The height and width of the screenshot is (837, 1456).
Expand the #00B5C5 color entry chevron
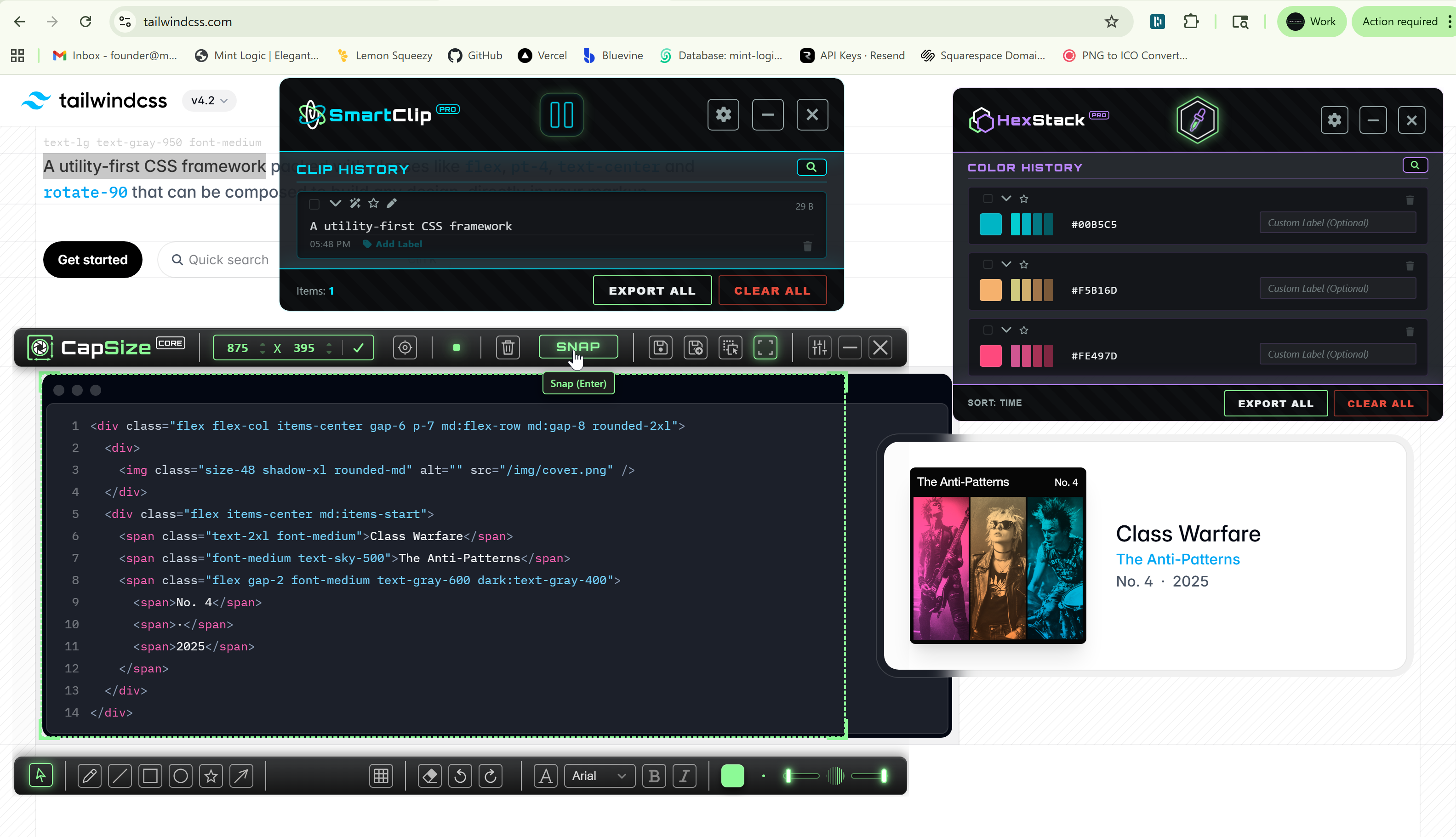click(1005, 198)
